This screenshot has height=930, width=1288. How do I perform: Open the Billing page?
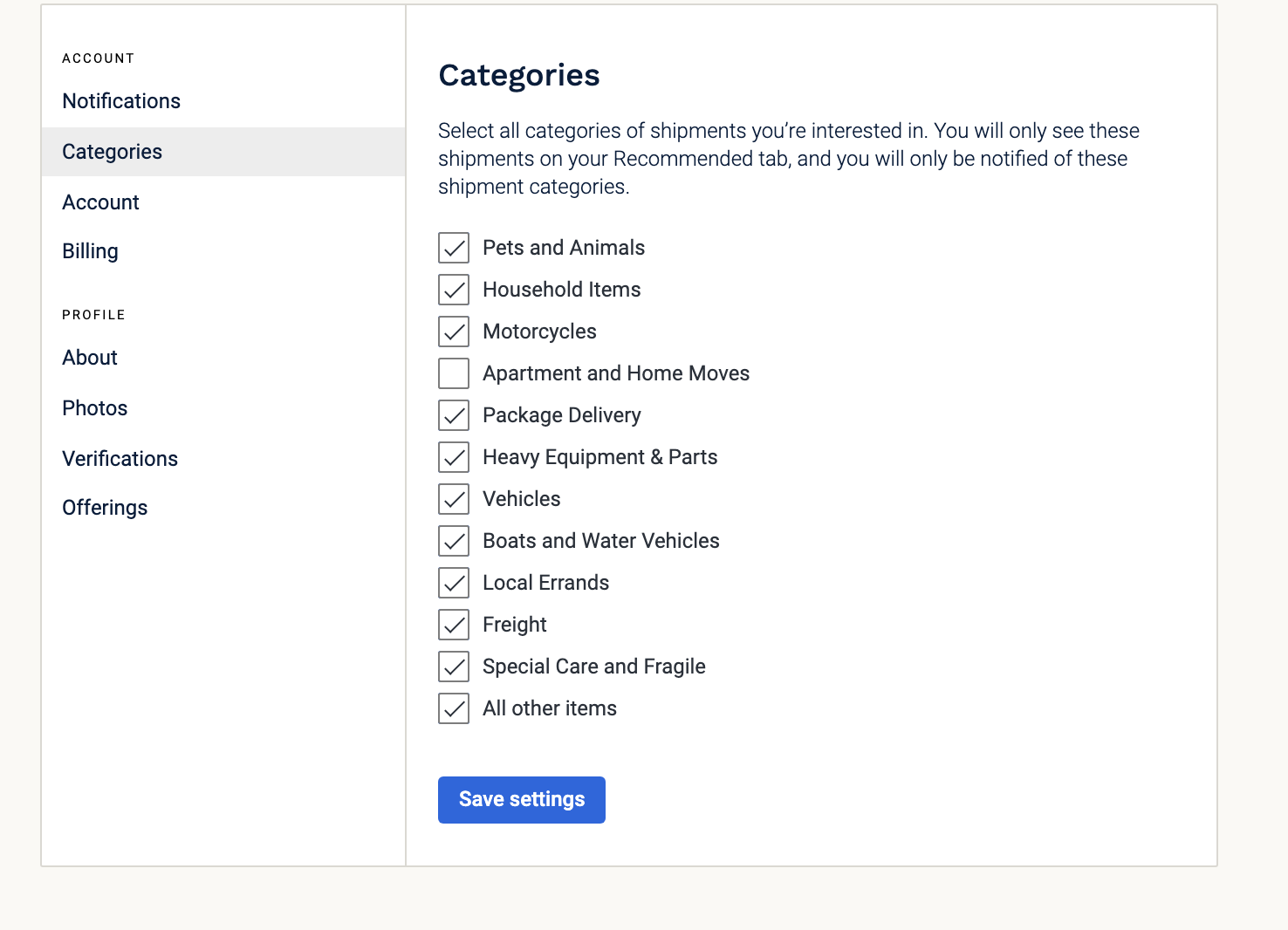click(x=91, y=251)
